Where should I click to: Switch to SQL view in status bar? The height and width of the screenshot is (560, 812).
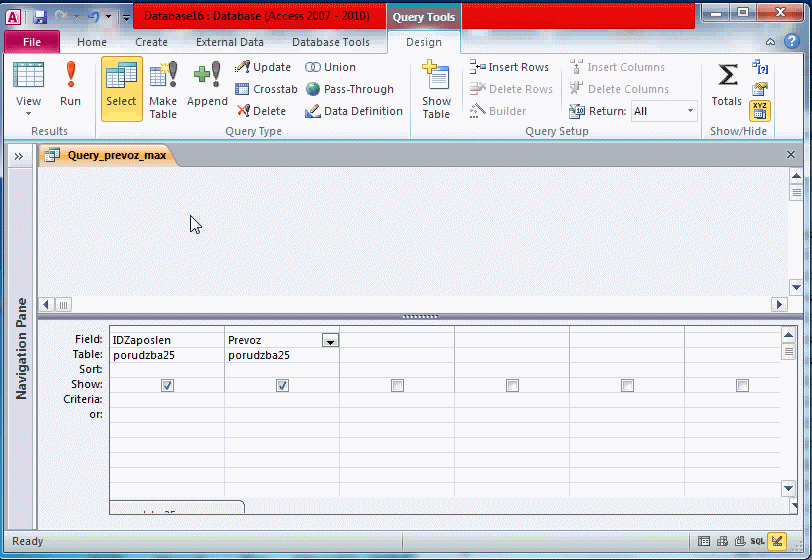pos(758,541)
